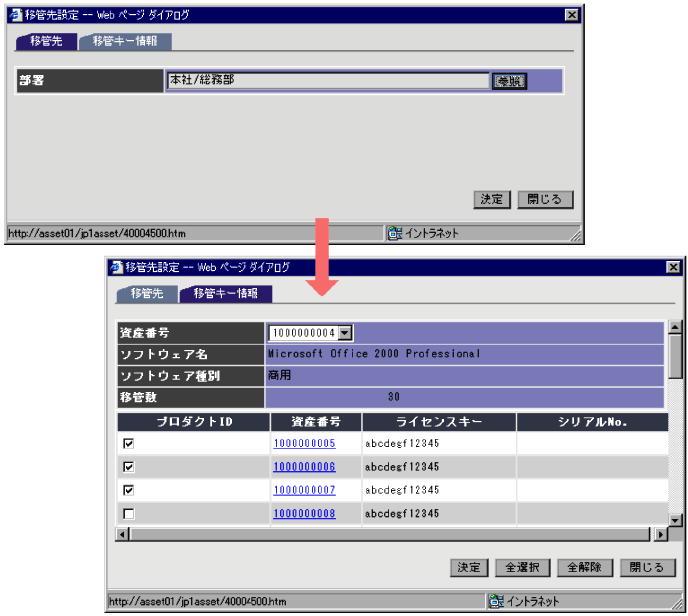Click the intranet zone icon in lower status bar

[x=496, y=601]
